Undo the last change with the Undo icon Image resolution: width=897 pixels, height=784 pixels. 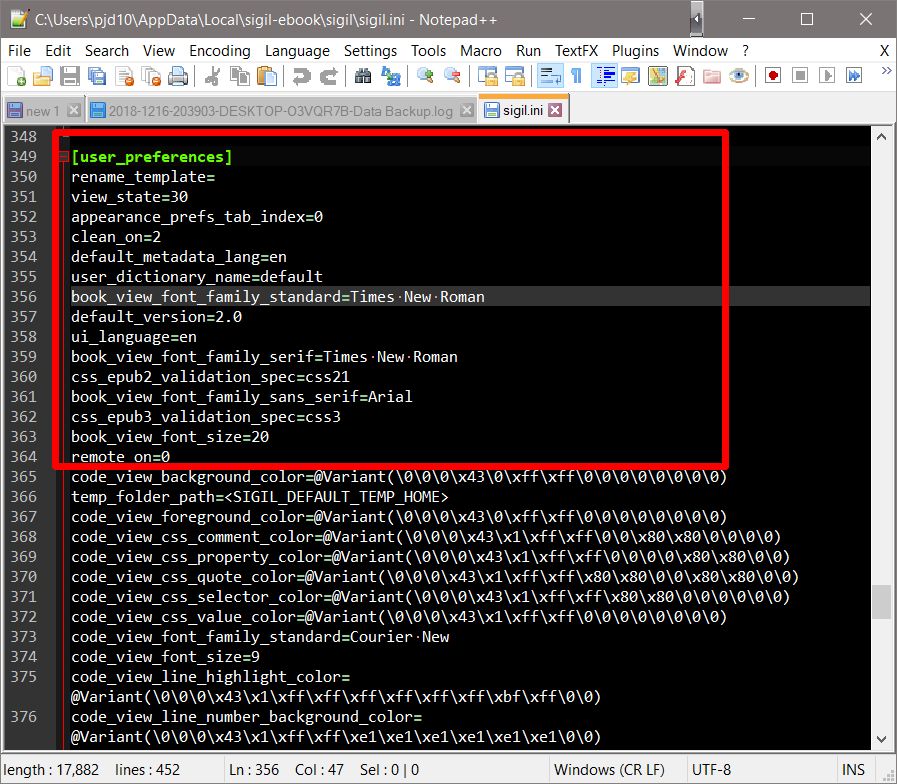click(301, 76)
